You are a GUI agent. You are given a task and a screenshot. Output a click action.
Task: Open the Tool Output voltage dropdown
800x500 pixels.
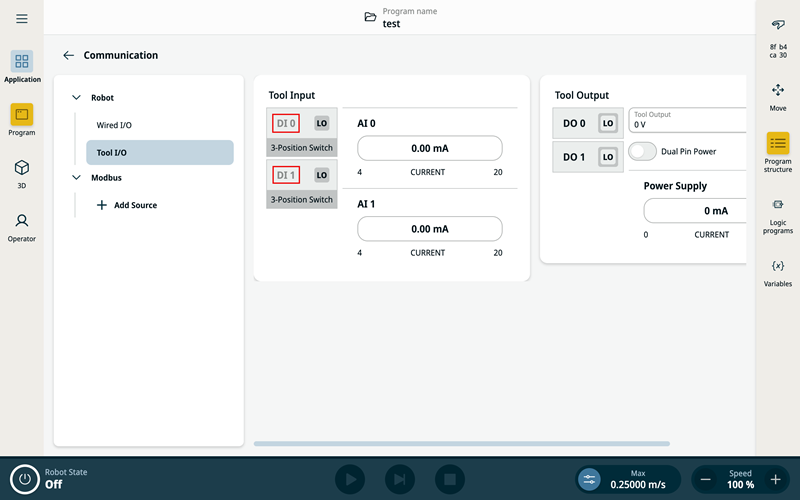point(688,120)
